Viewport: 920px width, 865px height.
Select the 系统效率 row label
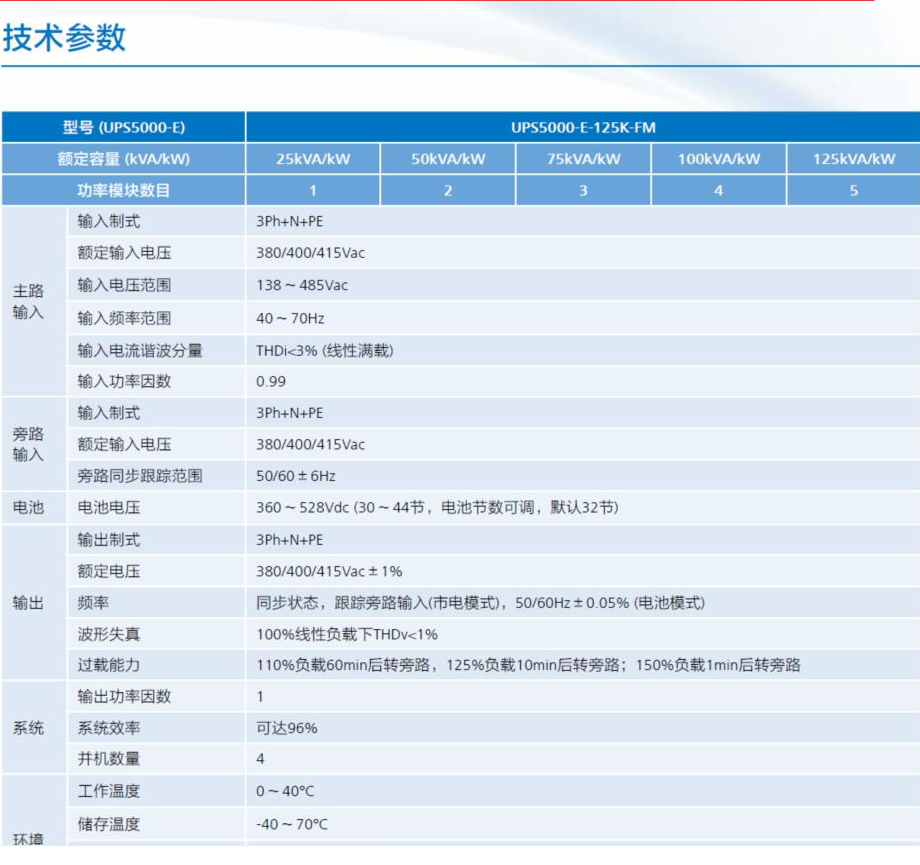109,728
